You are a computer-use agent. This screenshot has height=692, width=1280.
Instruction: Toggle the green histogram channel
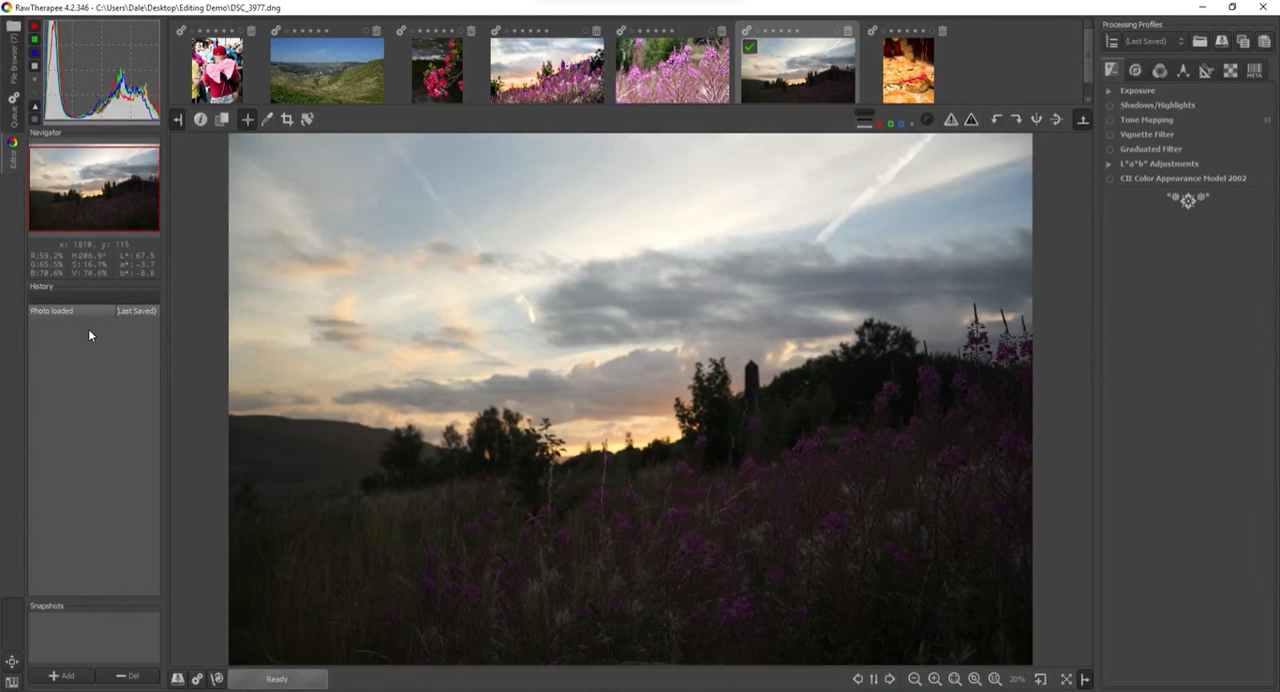35,40
